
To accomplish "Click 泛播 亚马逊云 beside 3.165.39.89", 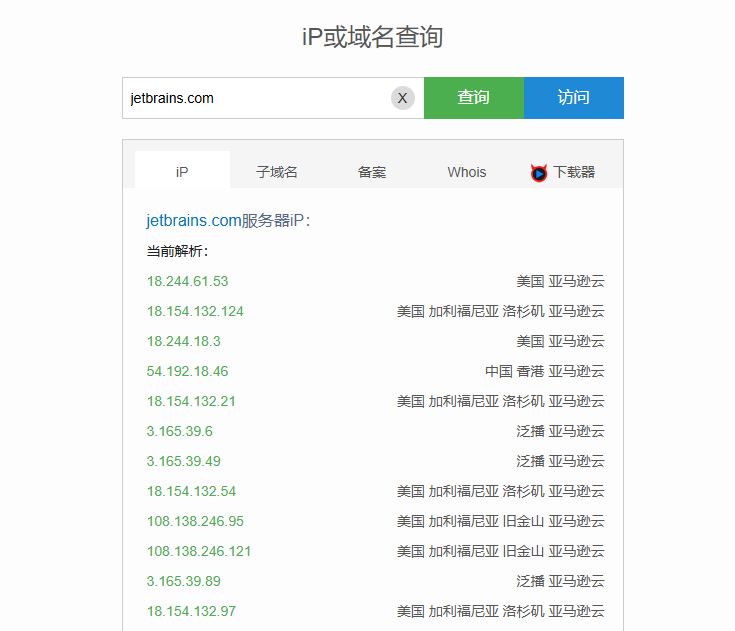I will tap(561, 581).
